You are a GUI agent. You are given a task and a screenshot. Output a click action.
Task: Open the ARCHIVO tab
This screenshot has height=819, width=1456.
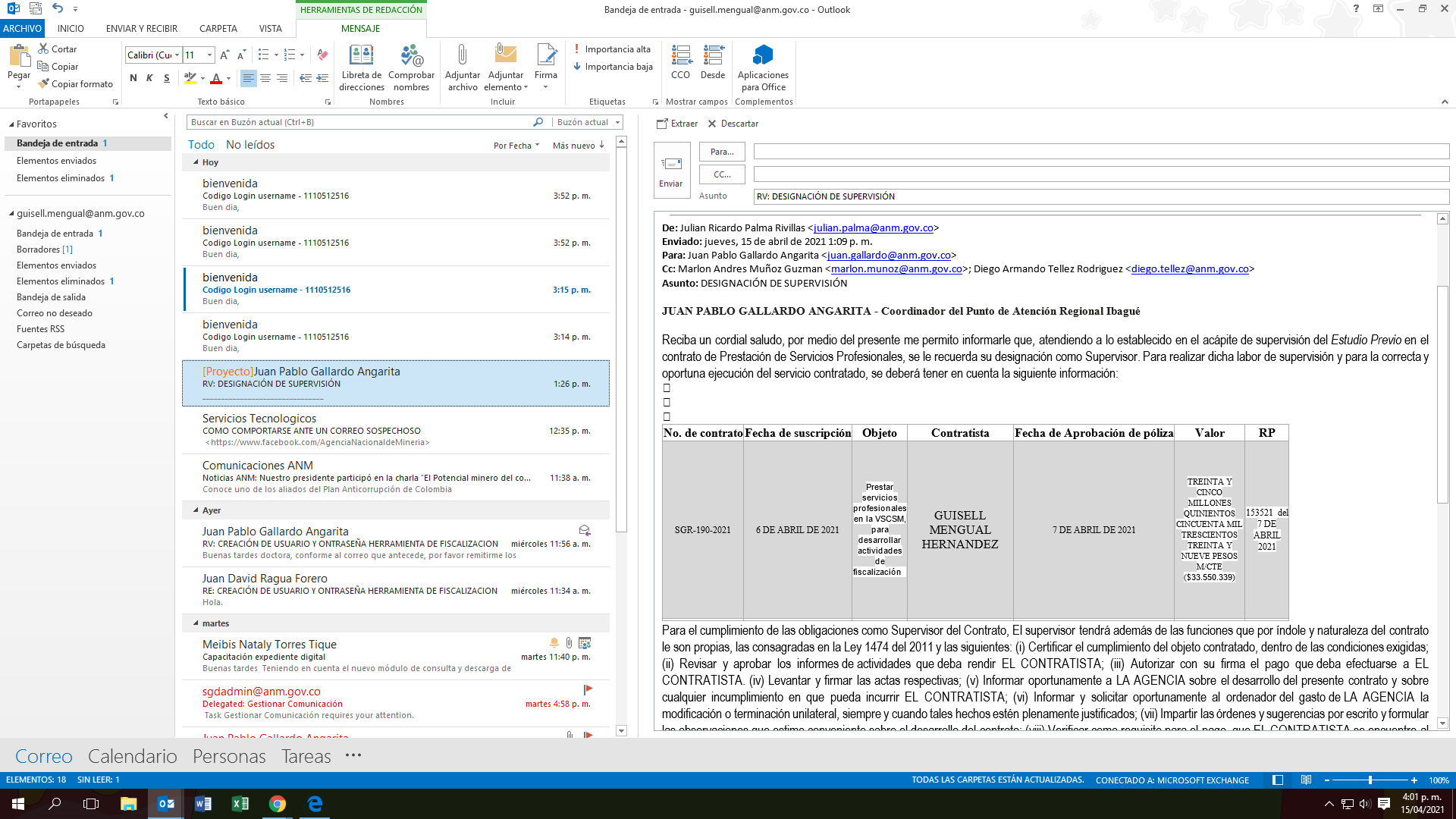click(x=22, y=29)
